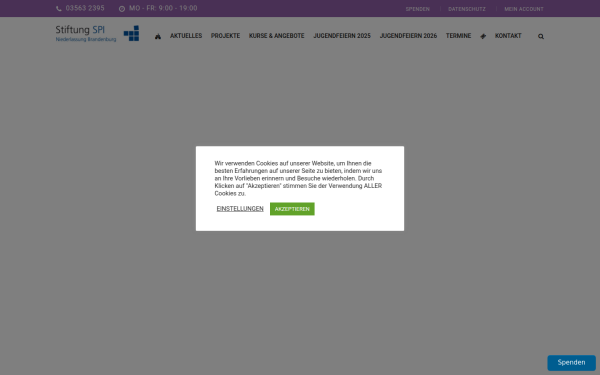
Task: Open Datenschutz link in top bar
Action: coord(467,9)
